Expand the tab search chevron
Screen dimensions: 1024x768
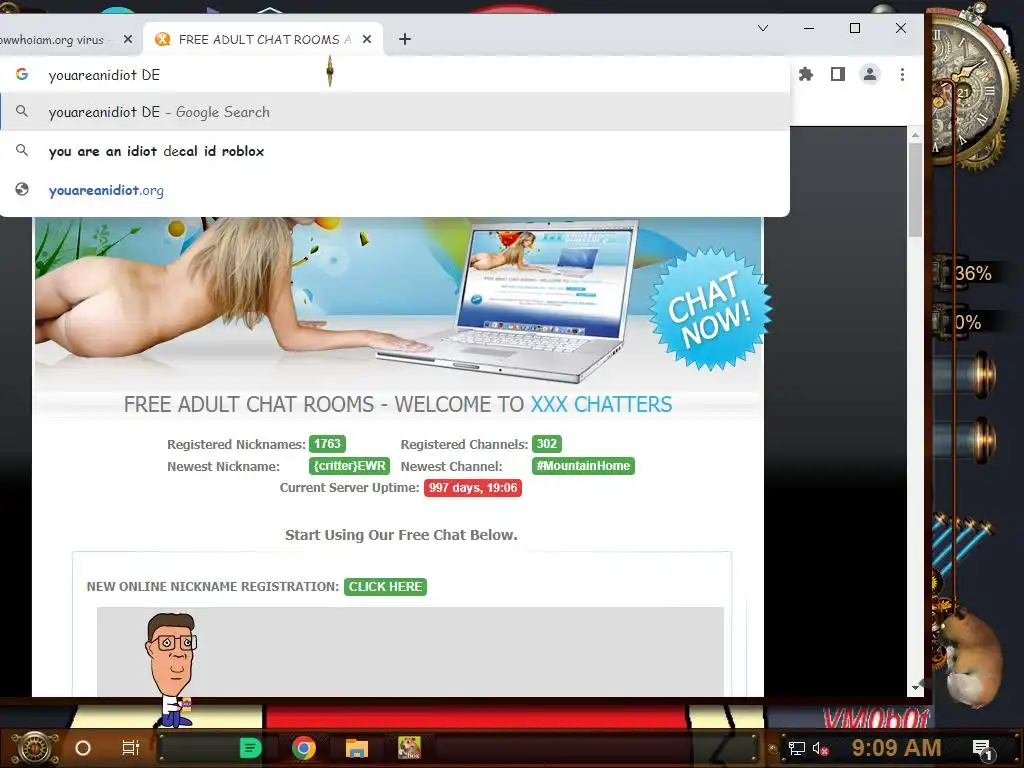pyautogui.click(x=763, y=28)
